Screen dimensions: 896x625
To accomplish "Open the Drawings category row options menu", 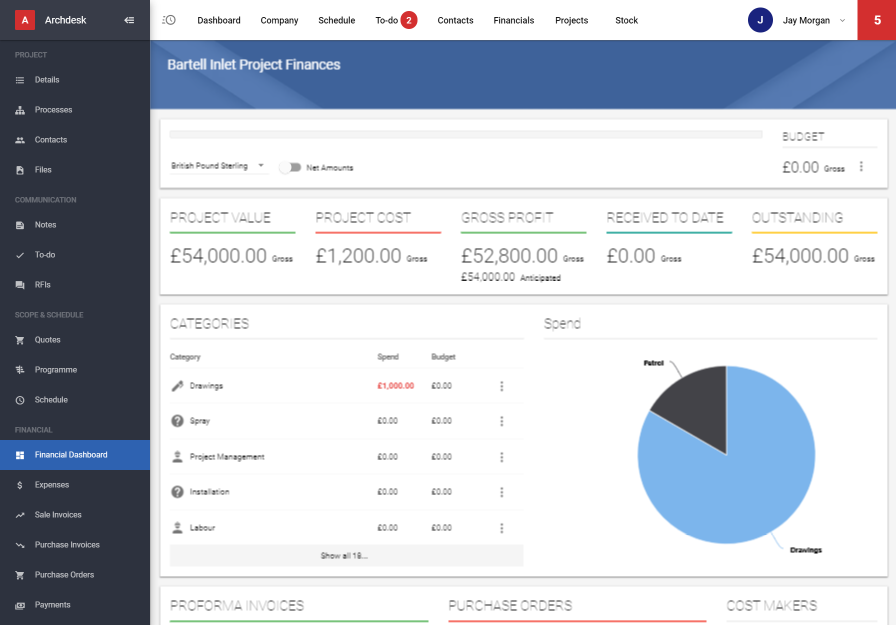I will tap(501, 386).
